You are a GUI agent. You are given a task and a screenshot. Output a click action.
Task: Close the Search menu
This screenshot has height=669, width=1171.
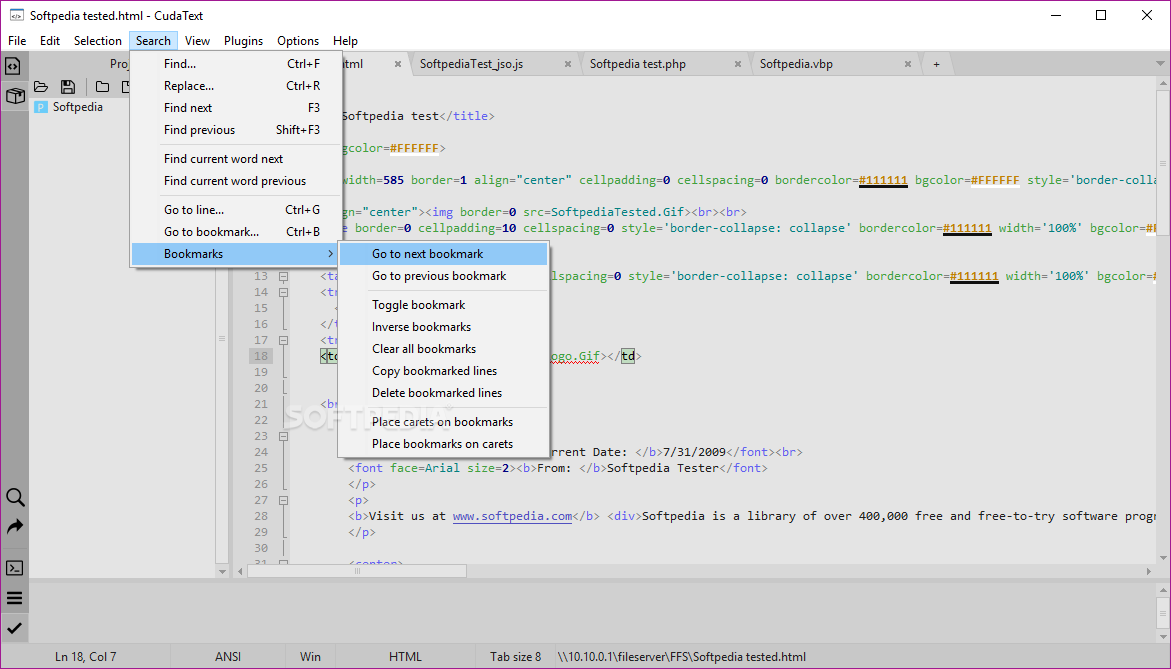coord(153,40)
